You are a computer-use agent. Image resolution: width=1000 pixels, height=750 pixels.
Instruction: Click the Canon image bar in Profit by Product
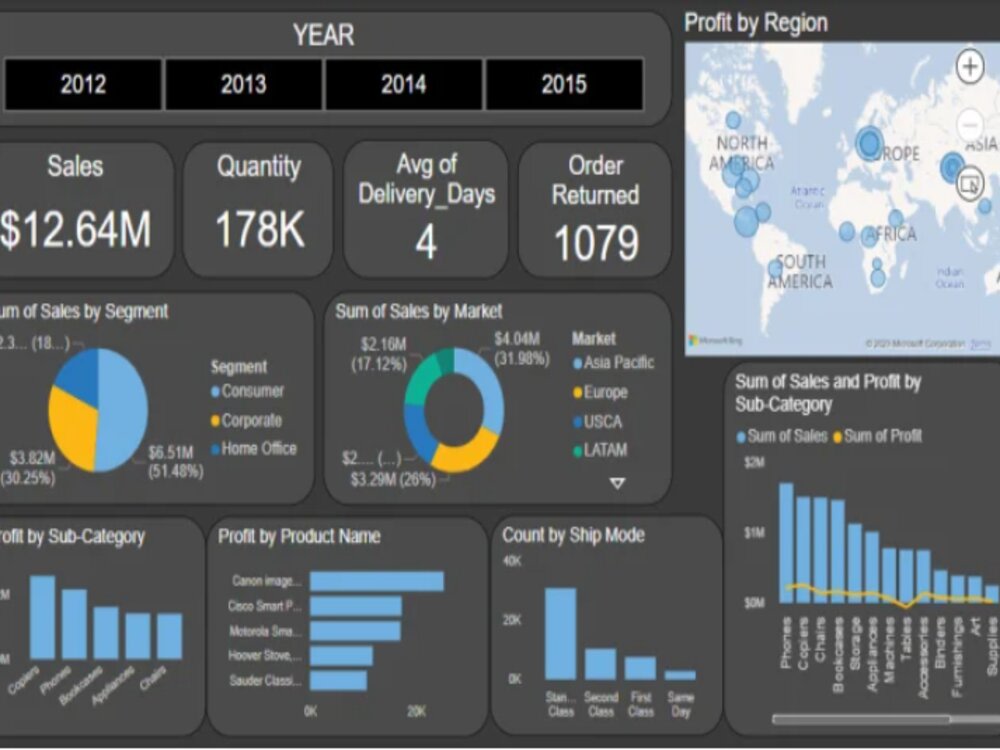(x=377, y=581)
